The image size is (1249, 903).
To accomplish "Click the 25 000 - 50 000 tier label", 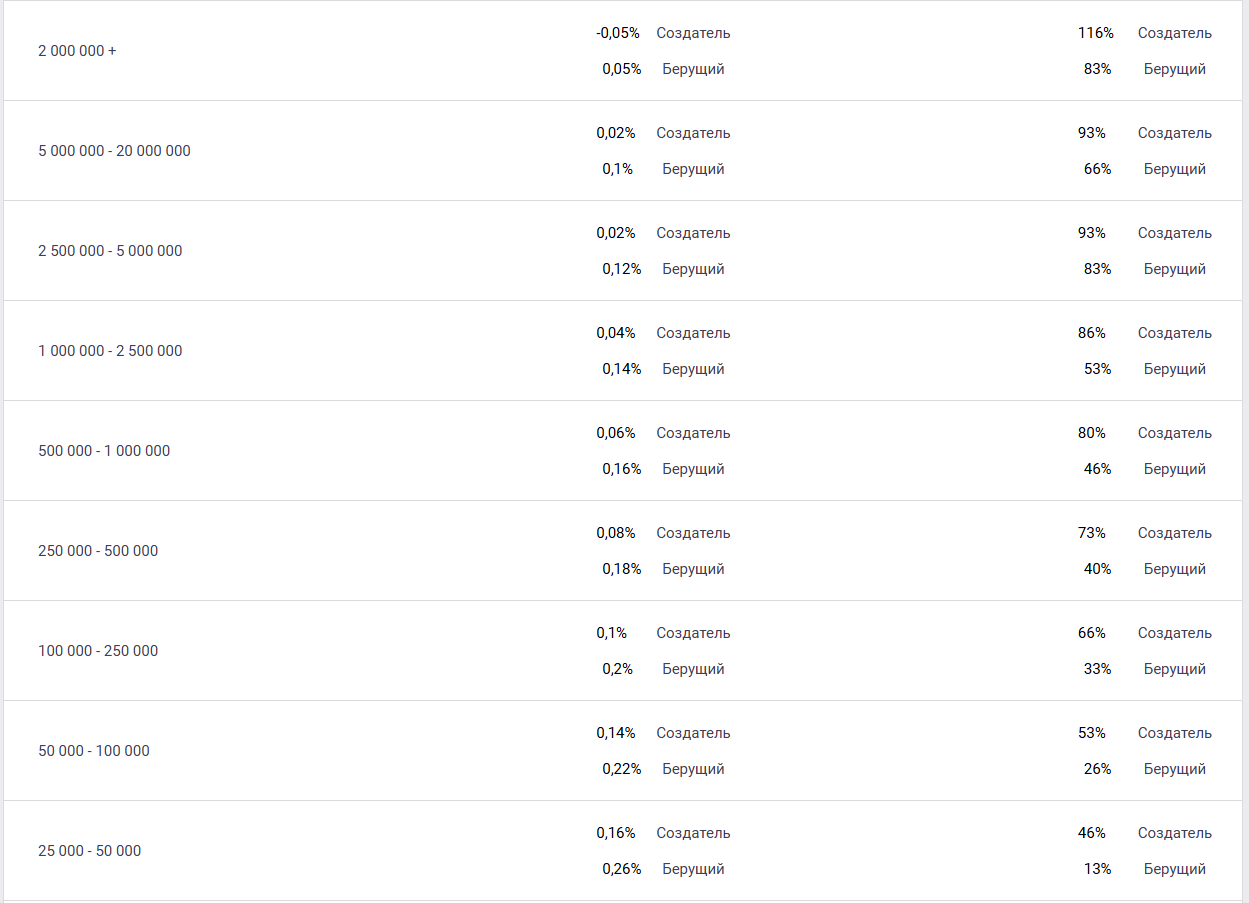I will 90,851.
